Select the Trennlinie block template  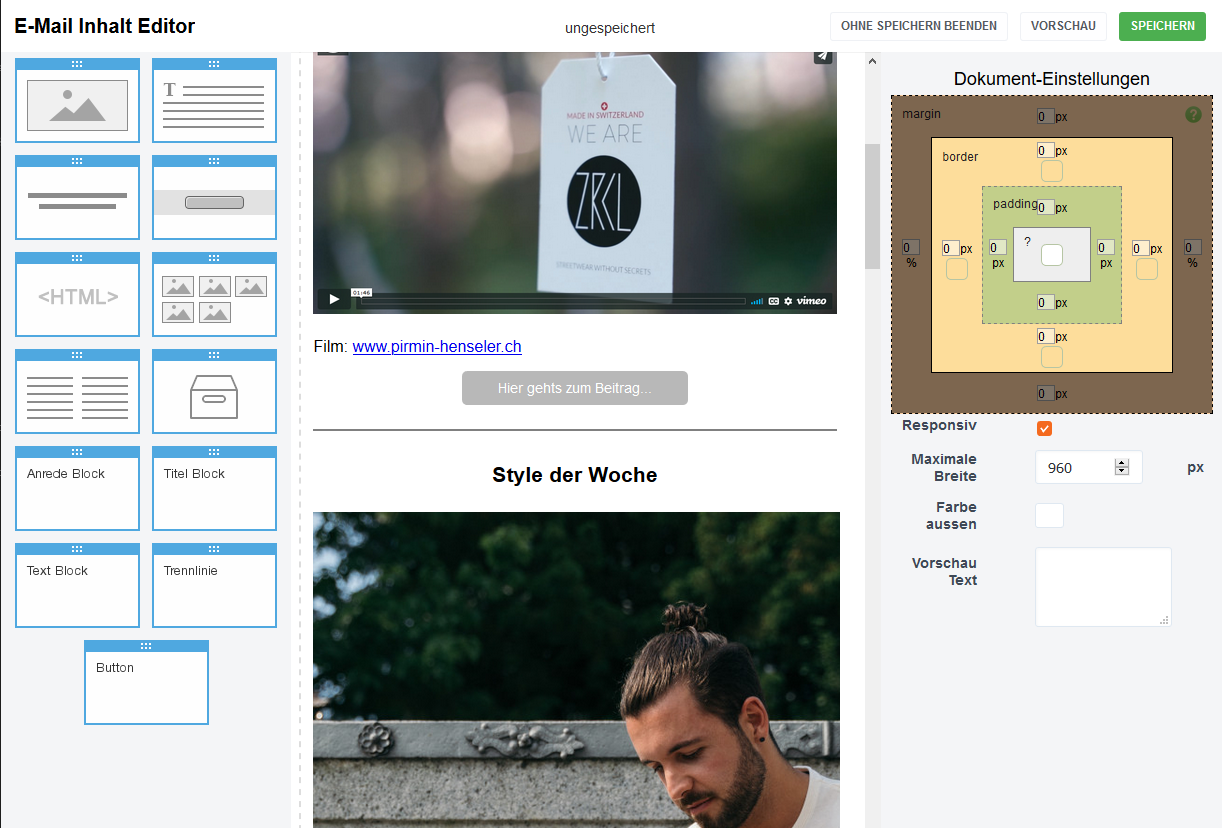pyautogui.click(x=214, y=585)
